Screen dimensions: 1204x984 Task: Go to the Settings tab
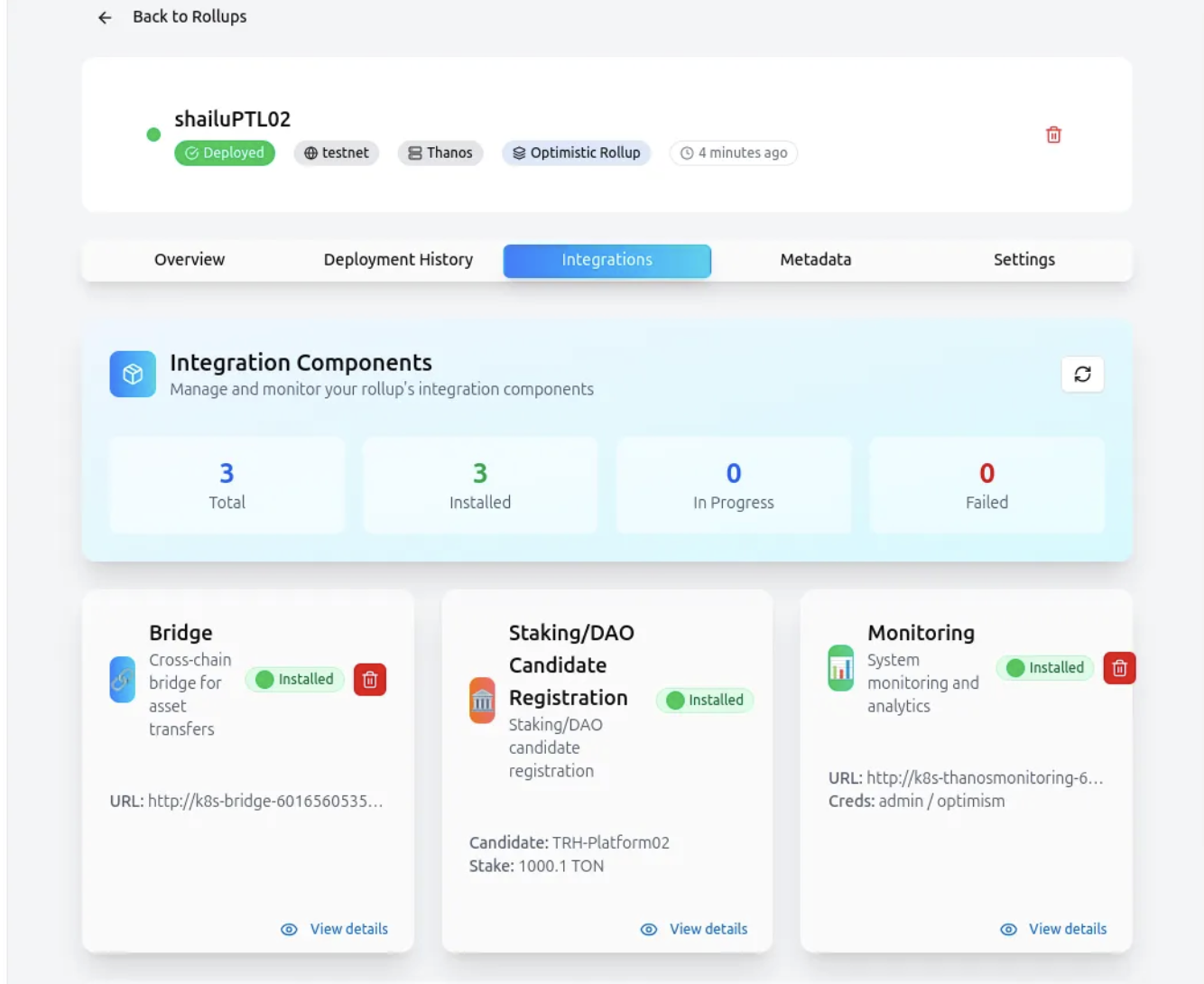point(1023,260)
